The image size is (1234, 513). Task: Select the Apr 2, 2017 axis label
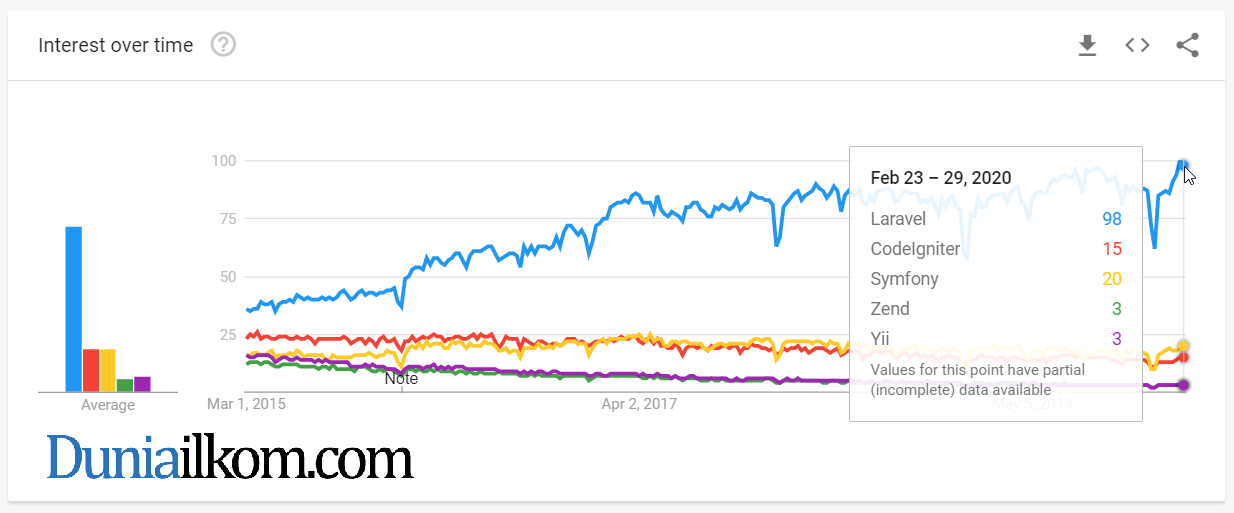639,404
